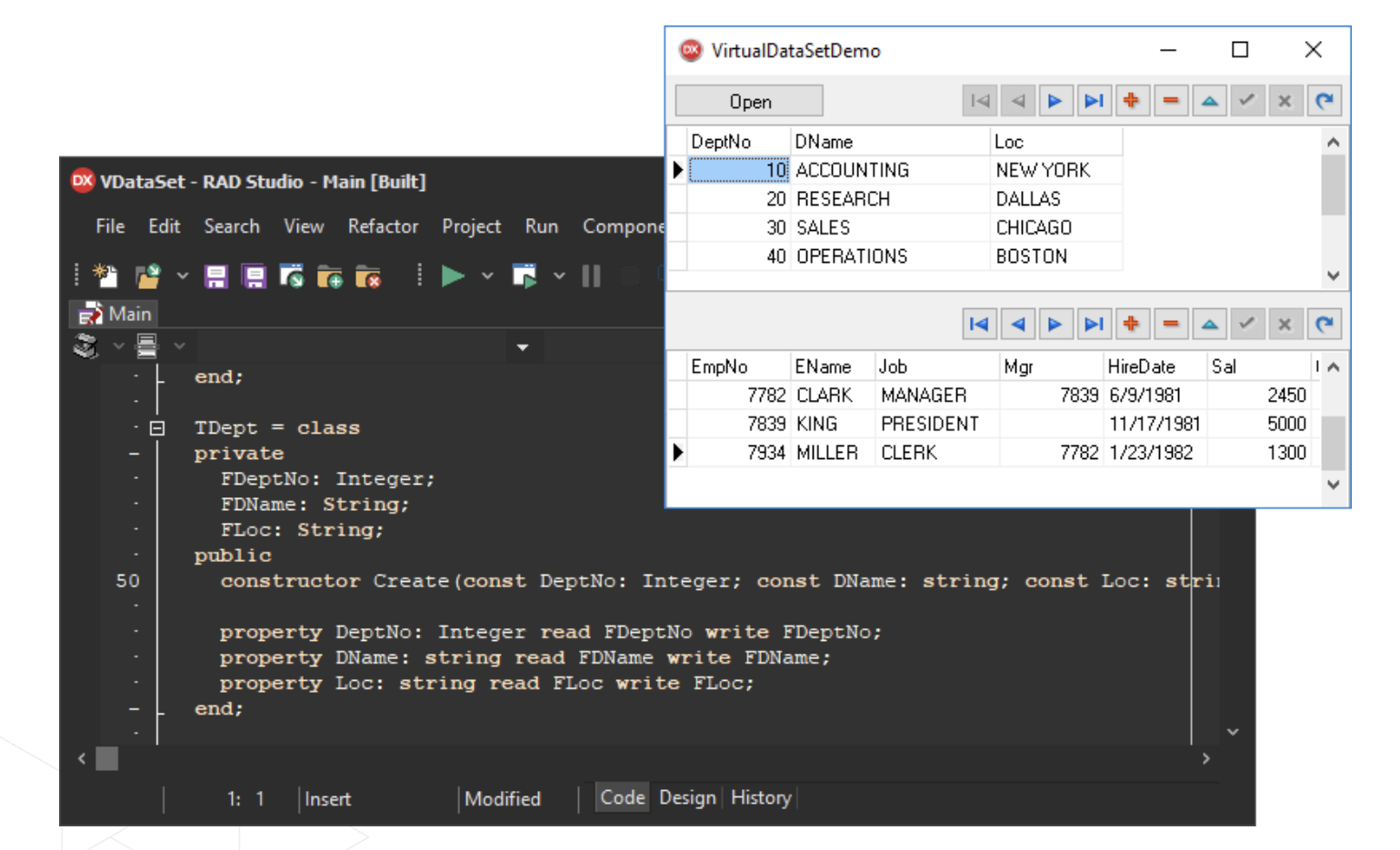Click the HireDate column header

[1155, 367]
